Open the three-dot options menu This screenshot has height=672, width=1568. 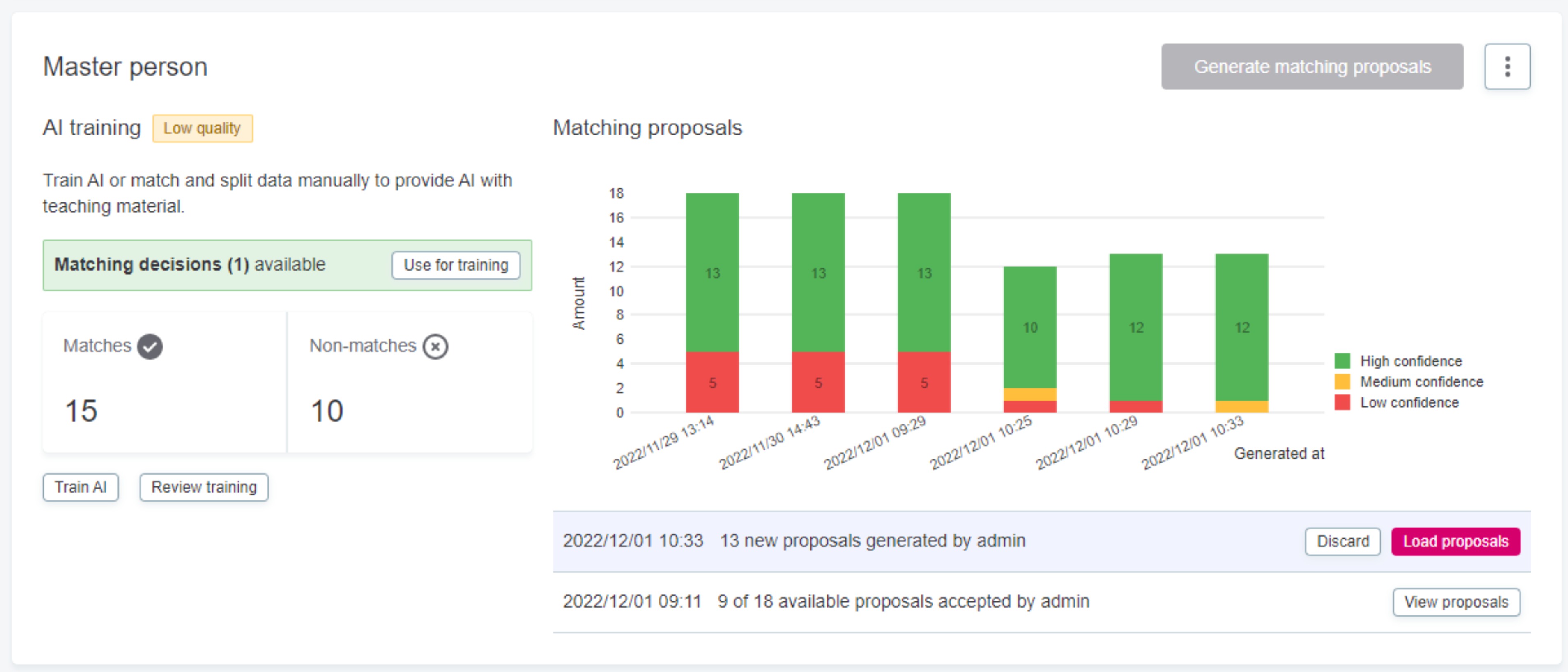pyautogui.click(x=1508, y=66)
